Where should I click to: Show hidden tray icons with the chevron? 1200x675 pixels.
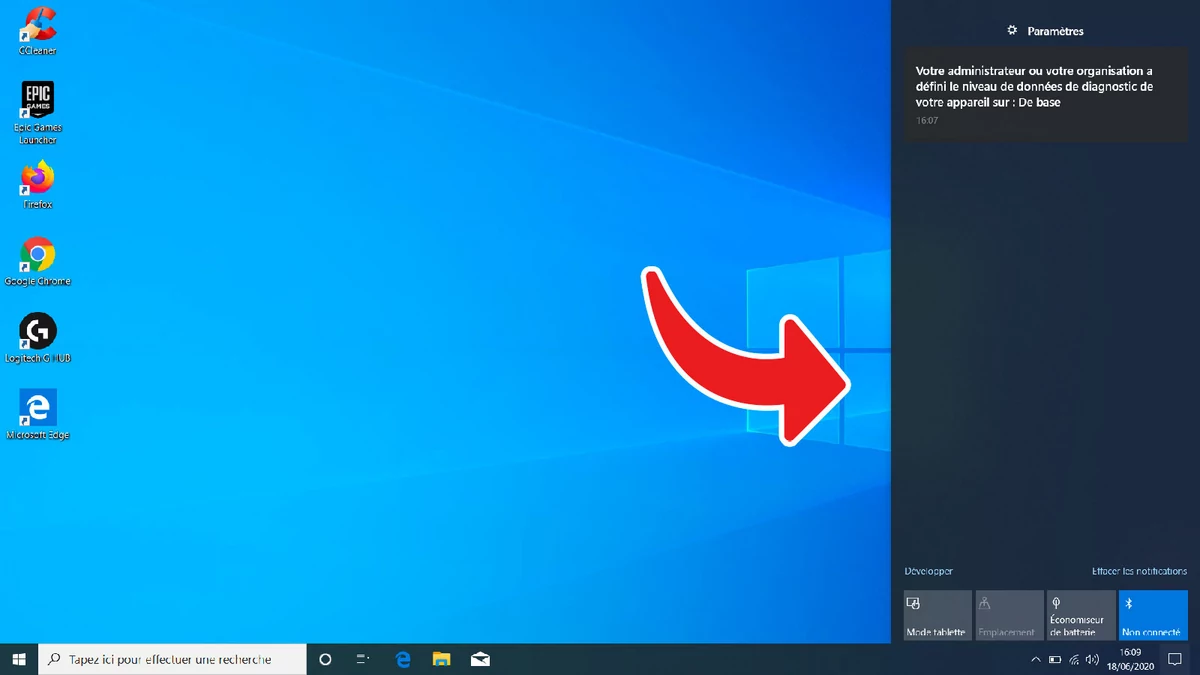1037,659
